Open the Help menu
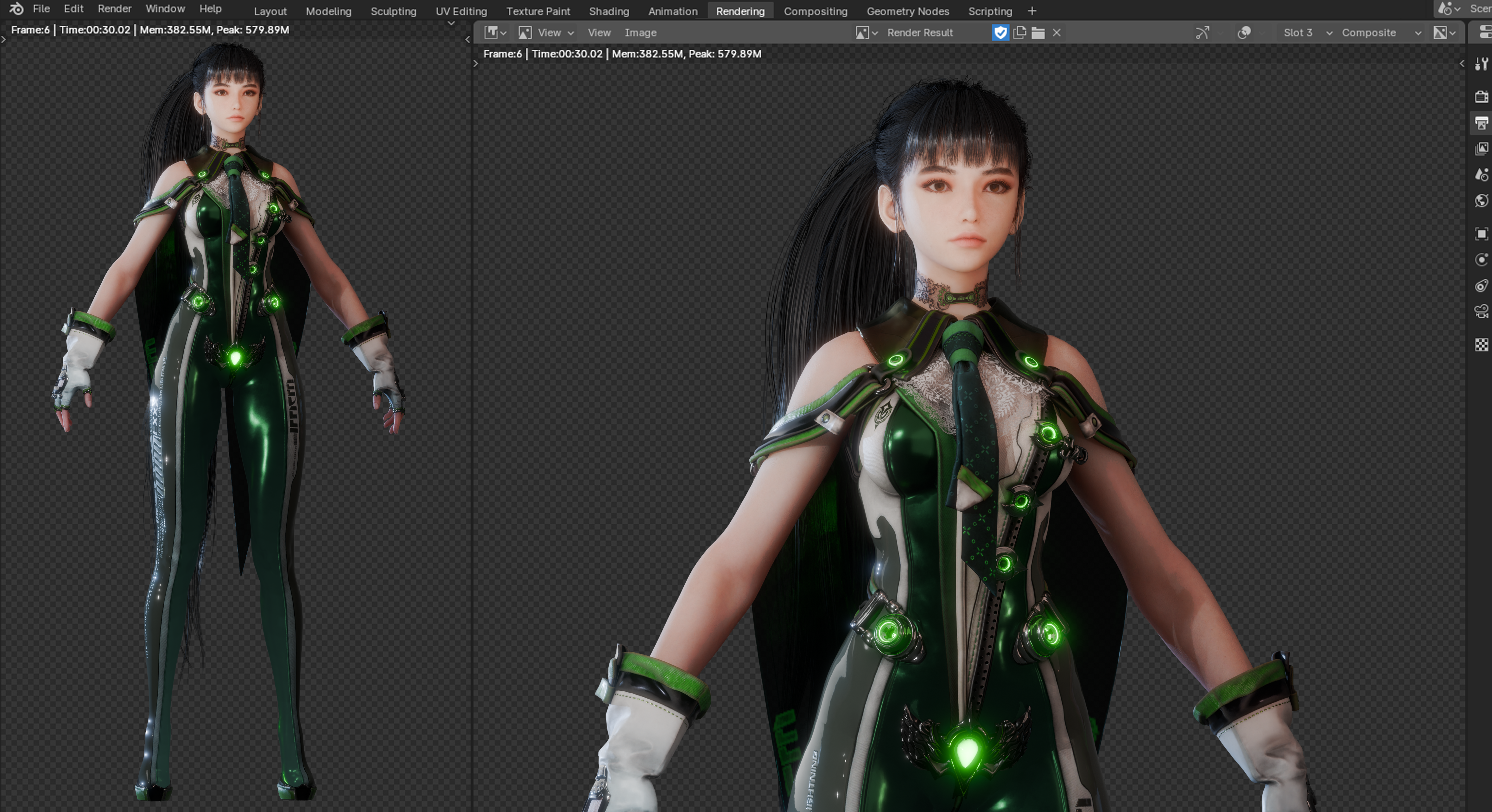 (210, 9)
